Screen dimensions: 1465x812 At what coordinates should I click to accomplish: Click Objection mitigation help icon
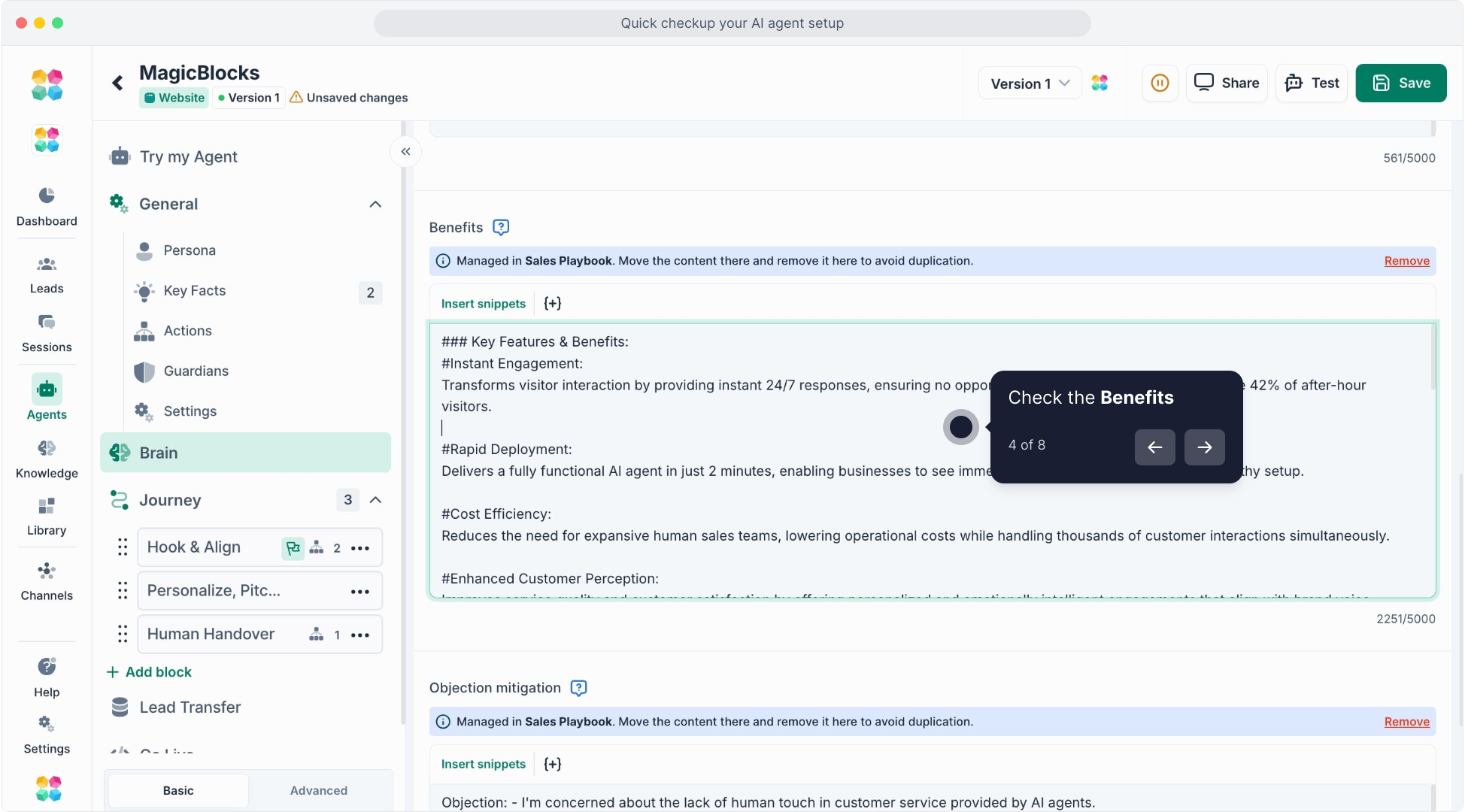[578, 688]
